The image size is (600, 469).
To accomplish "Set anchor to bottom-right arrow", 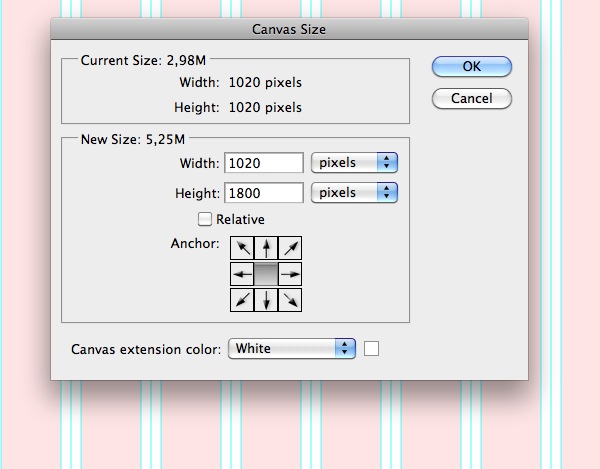I will coord(290,298).
